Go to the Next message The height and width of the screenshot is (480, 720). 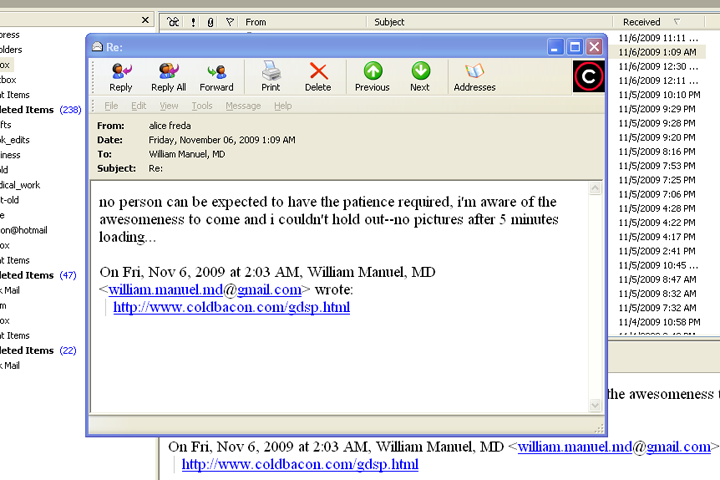[420, 77]
